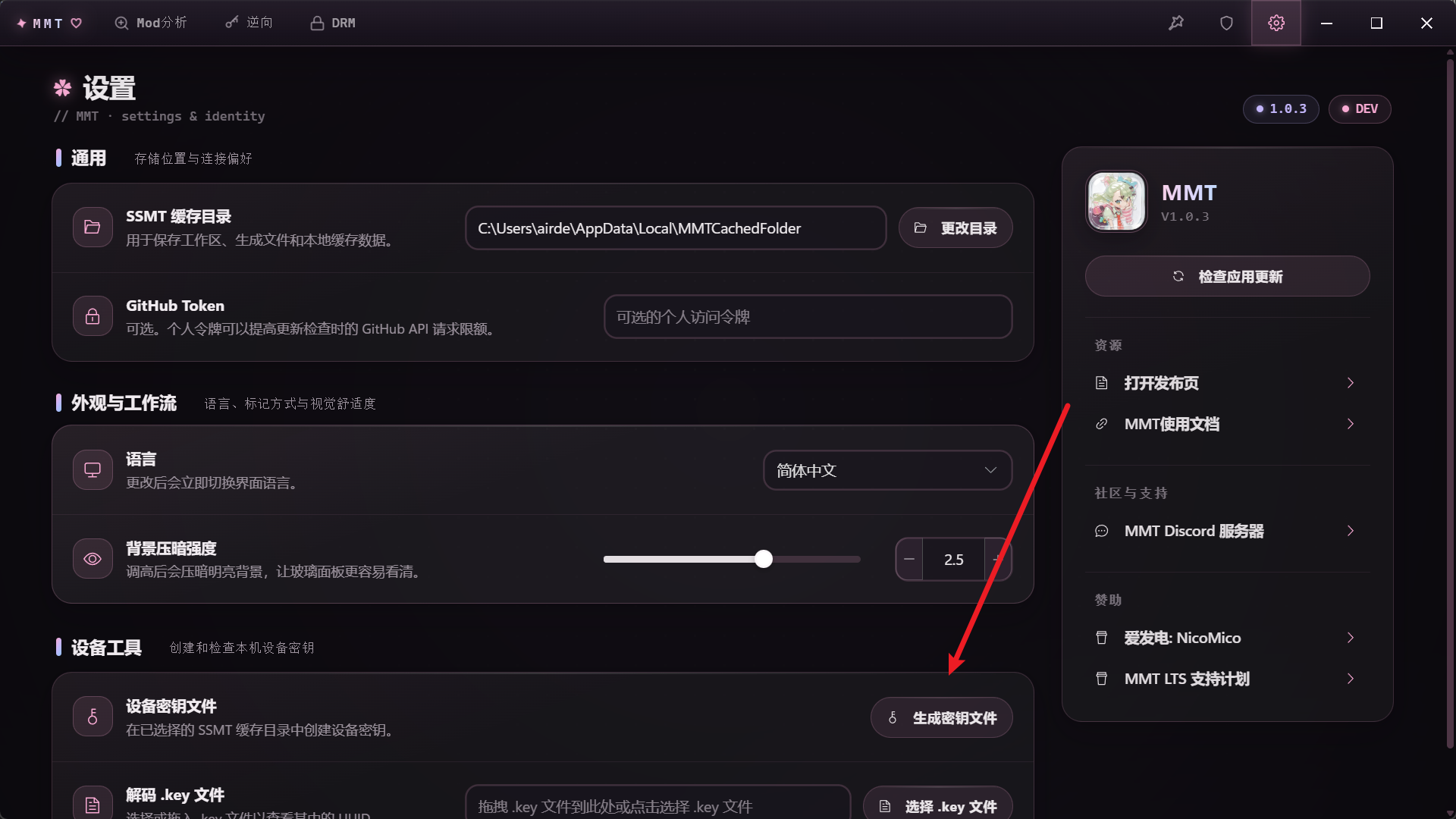Click 选择 .key 文件 button
This screenshot has width=1456, height=819.
(x=938, y=804)
